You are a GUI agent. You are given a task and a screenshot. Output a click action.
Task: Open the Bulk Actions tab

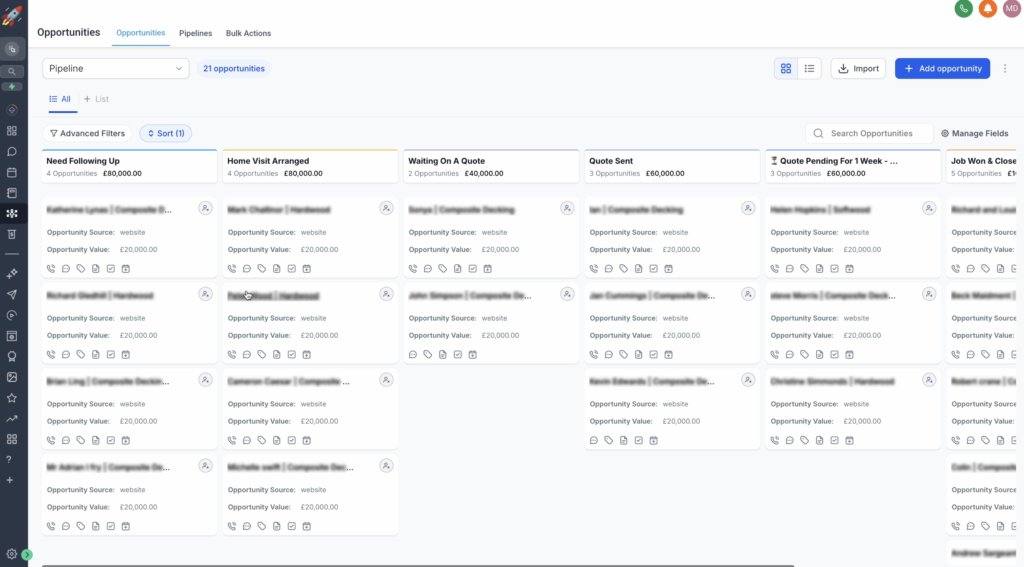[248, 33]
